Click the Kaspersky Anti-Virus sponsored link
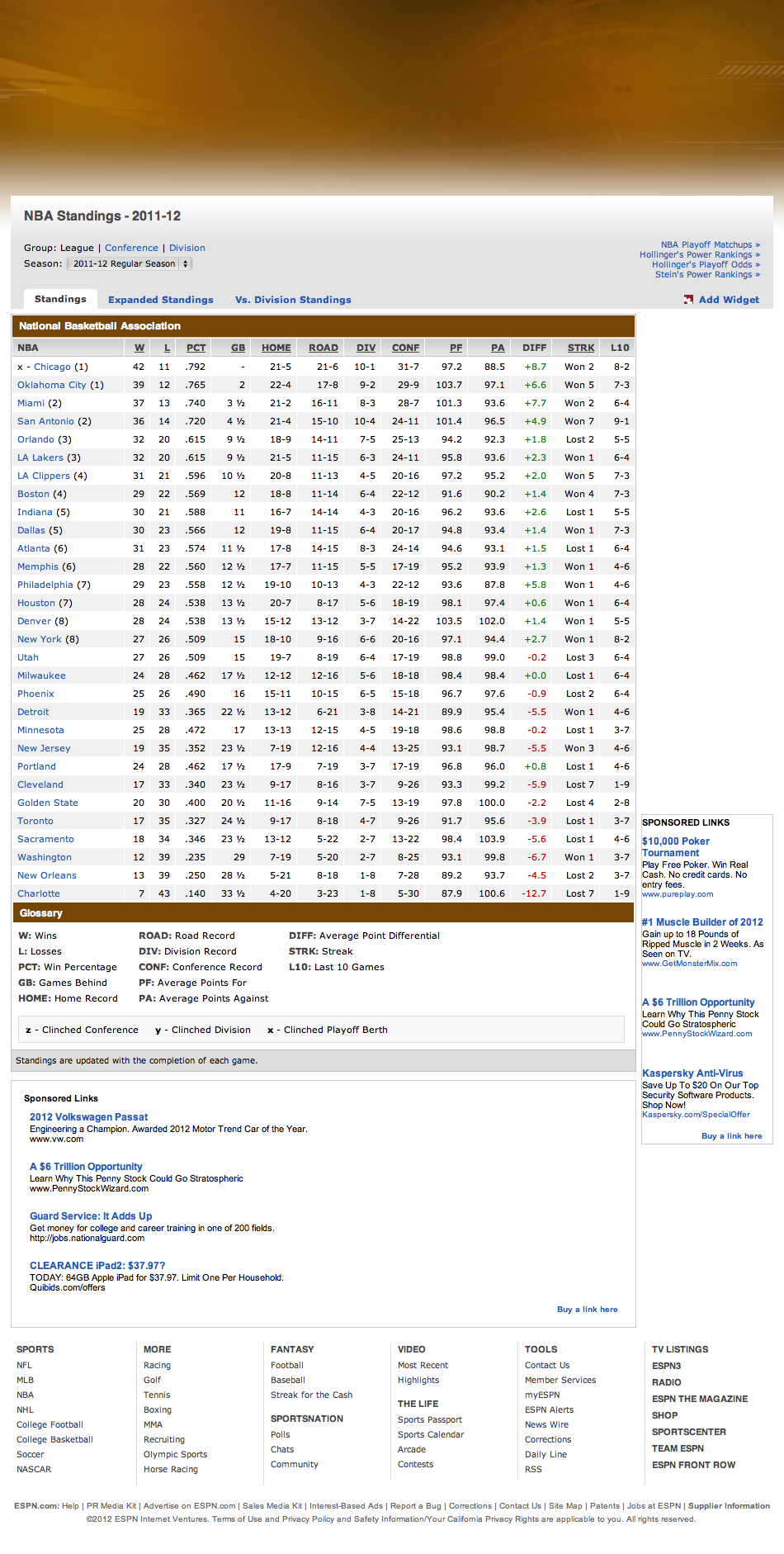The image size is (784, 1554). pyautogui.click(x=692, y=1073)
